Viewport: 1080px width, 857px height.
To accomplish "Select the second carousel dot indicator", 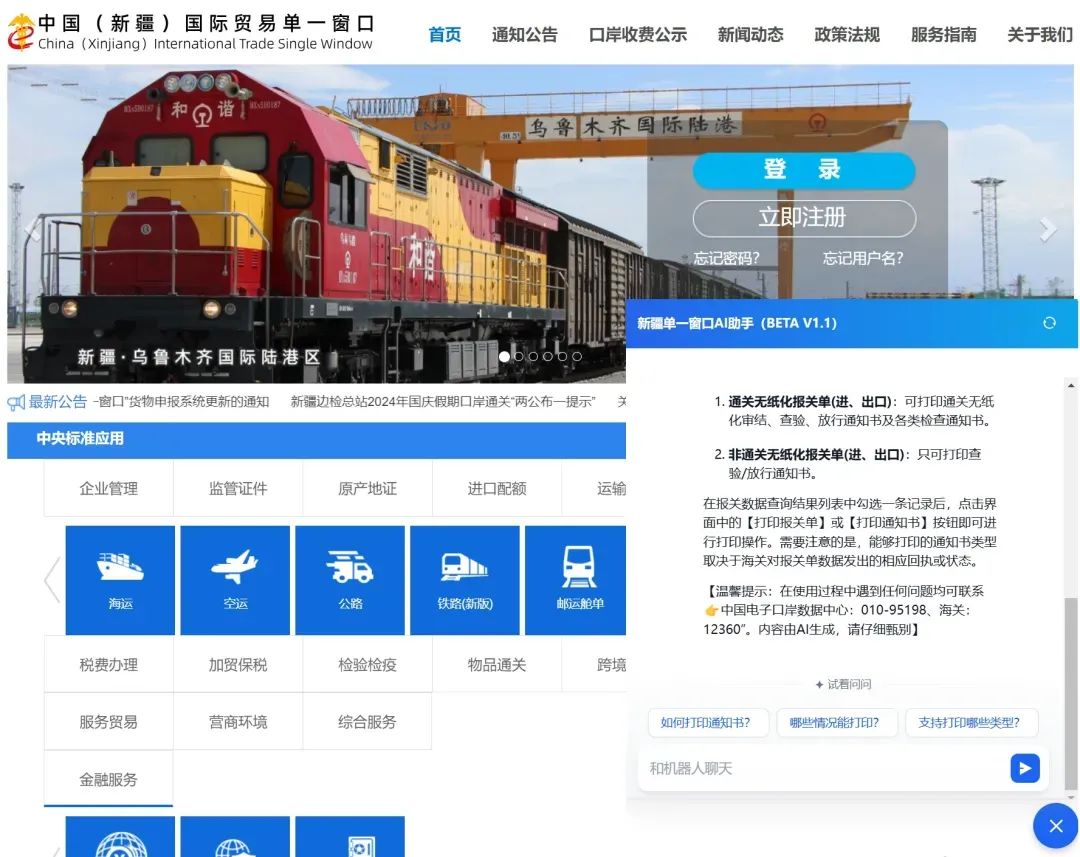I will coord(519,356).
